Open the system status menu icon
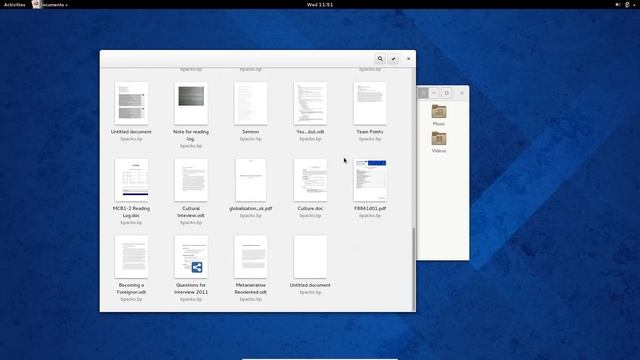This screenshot has width=640, height=360. coord(628,4)
